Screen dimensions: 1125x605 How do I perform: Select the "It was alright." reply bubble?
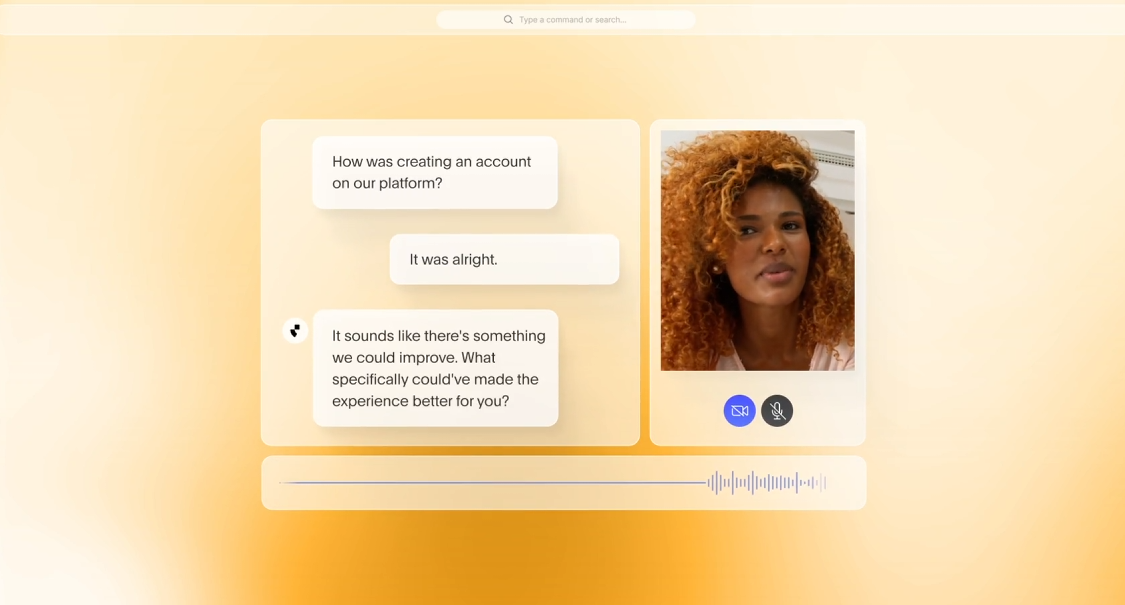[503, 259]
